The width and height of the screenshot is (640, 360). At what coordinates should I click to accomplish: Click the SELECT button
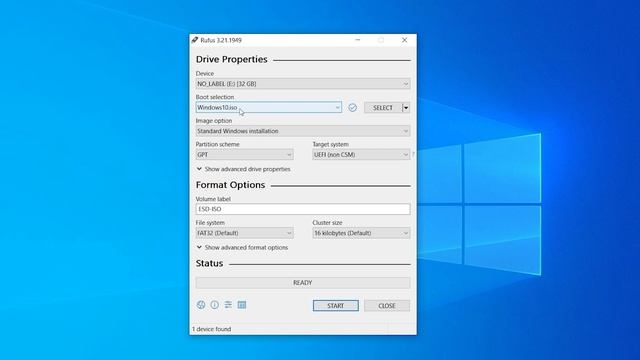click(383, 108)
